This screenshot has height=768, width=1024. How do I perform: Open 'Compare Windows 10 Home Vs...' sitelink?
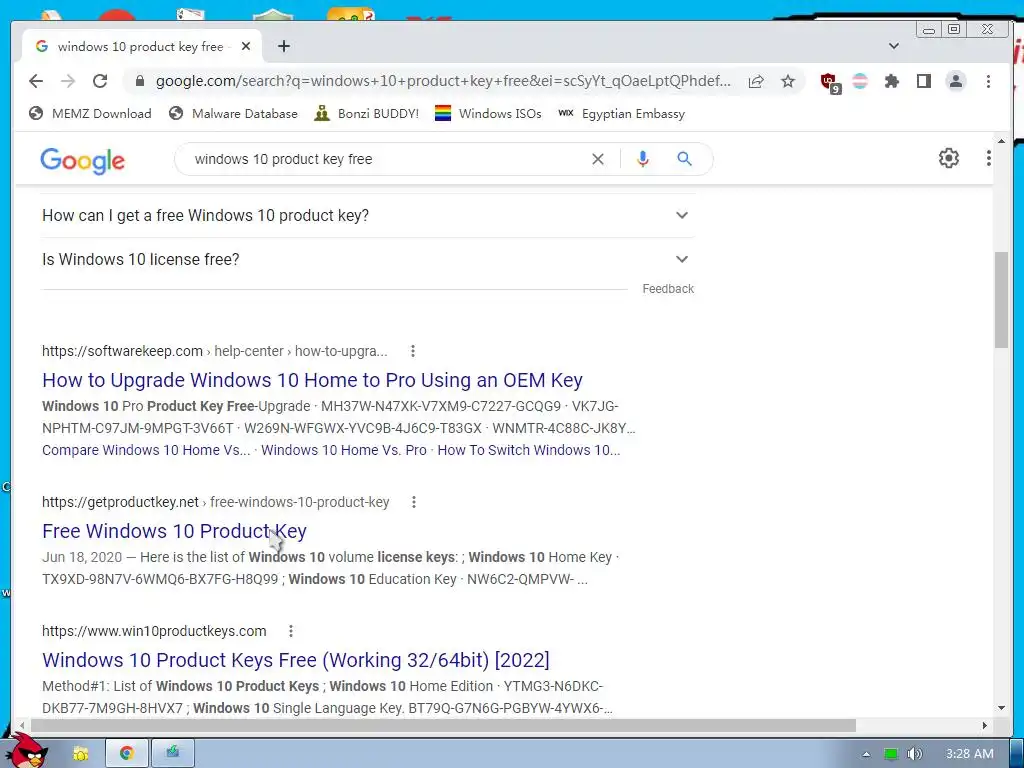click(x=146, y=450)
